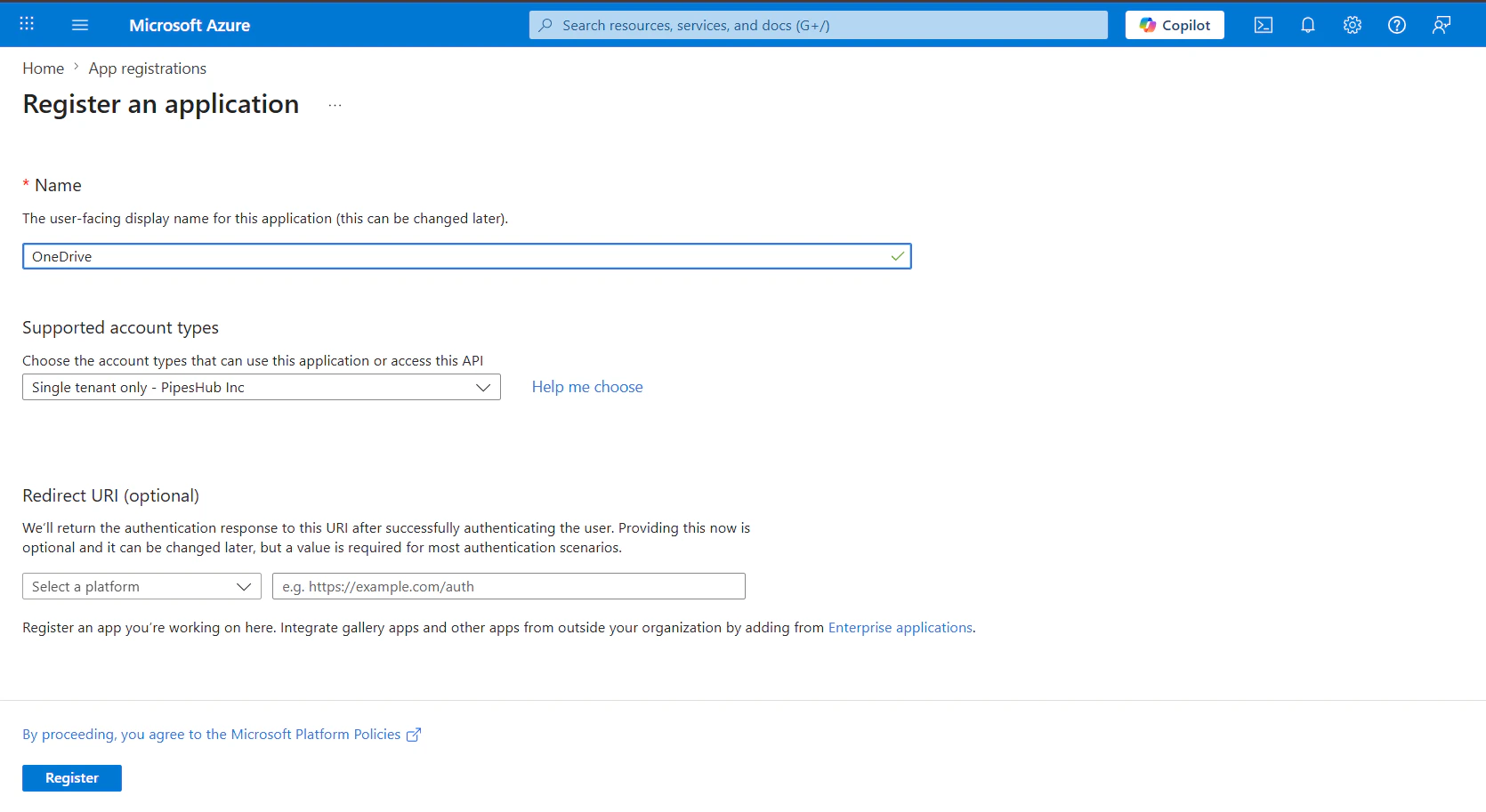
Task: Click the search magnifier in the search bar
Action: point(545,25)
